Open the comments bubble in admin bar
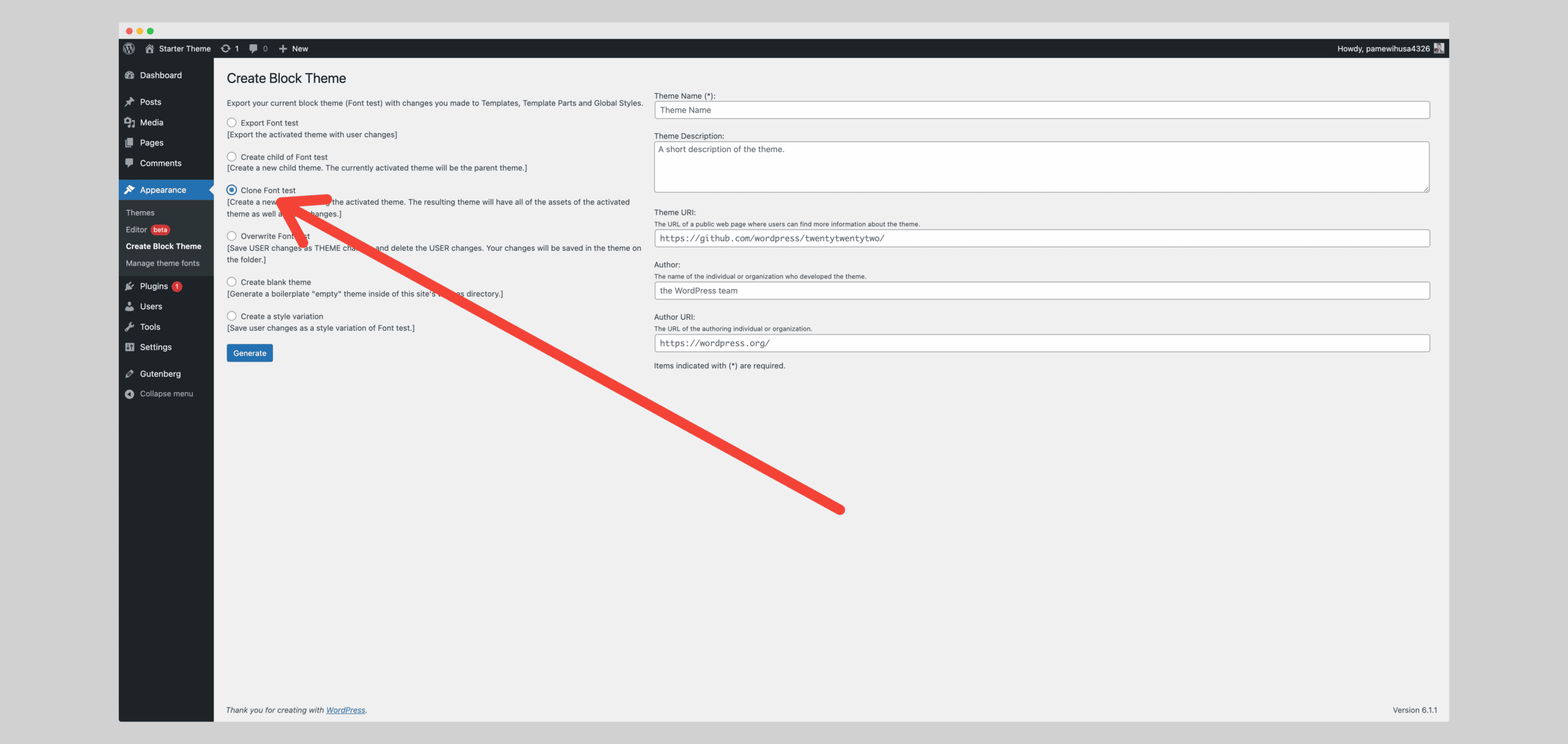1568x744 pixels. (253, 48)
